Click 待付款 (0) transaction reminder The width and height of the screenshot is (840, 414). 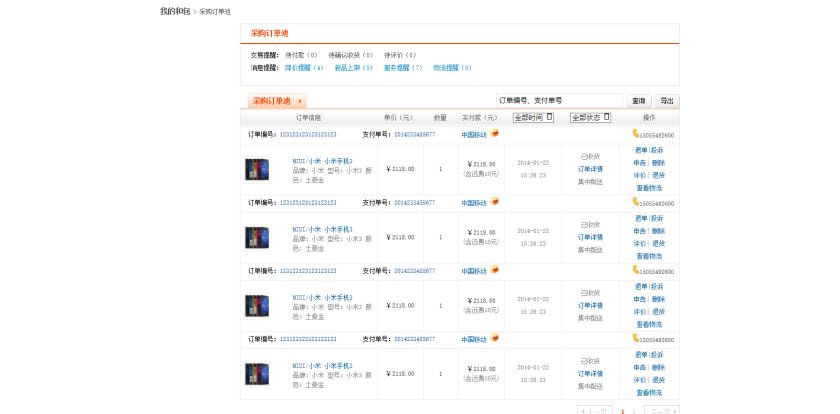click(301, 55)
